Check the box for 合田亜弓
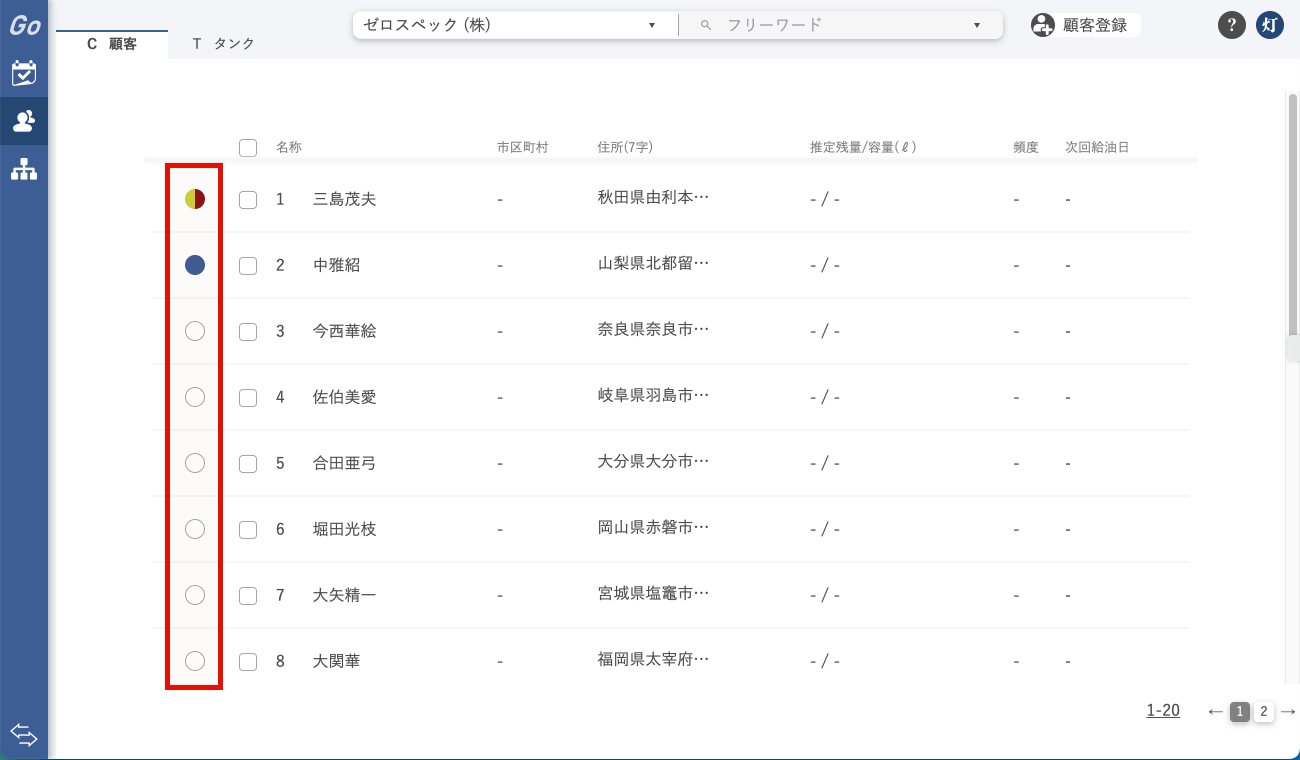Viewport: 1300px width, 760px height. click(x=248, y=464)
